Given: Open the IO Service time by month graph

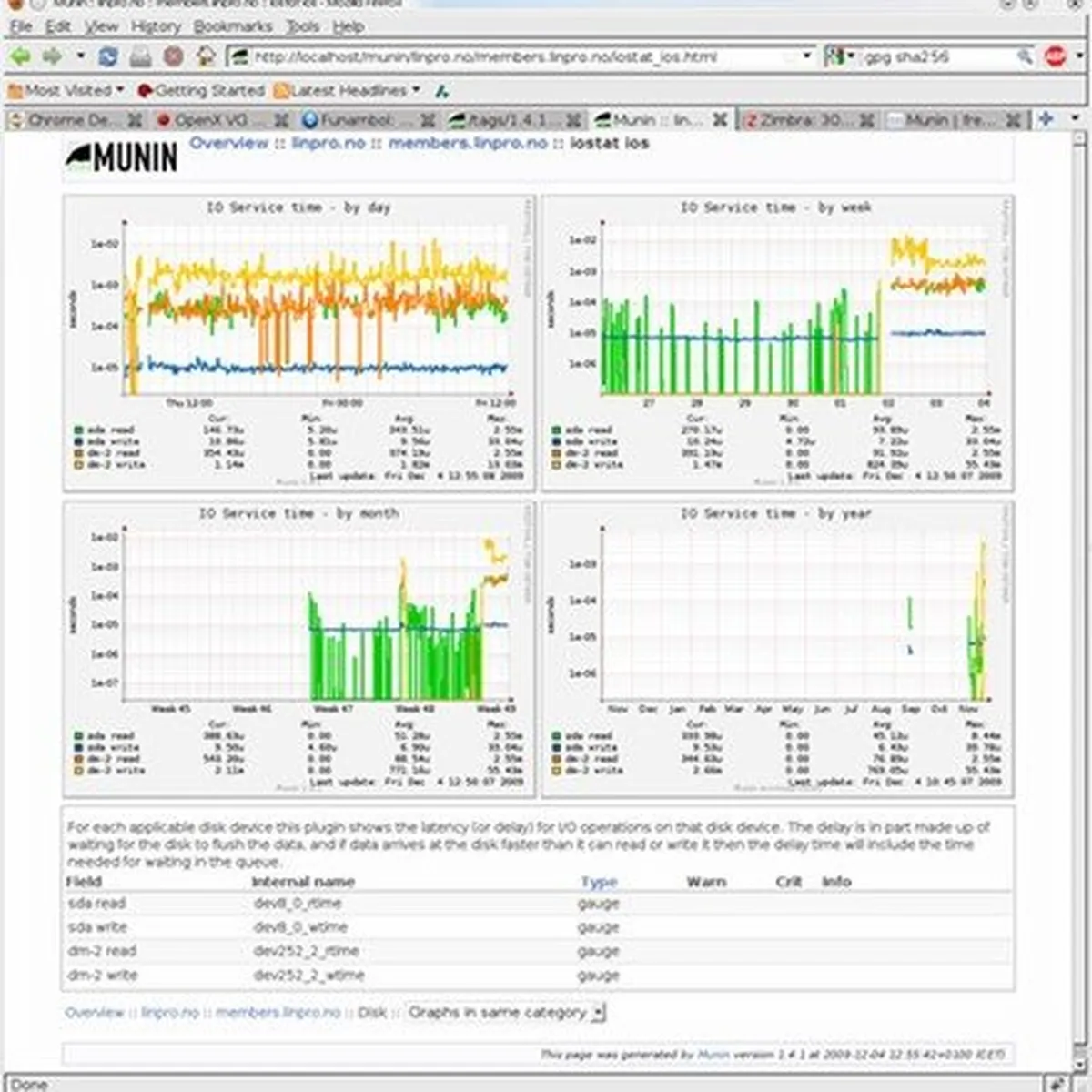Looking at the screenshot, I should pyautogui.click(x=299, y=650).
